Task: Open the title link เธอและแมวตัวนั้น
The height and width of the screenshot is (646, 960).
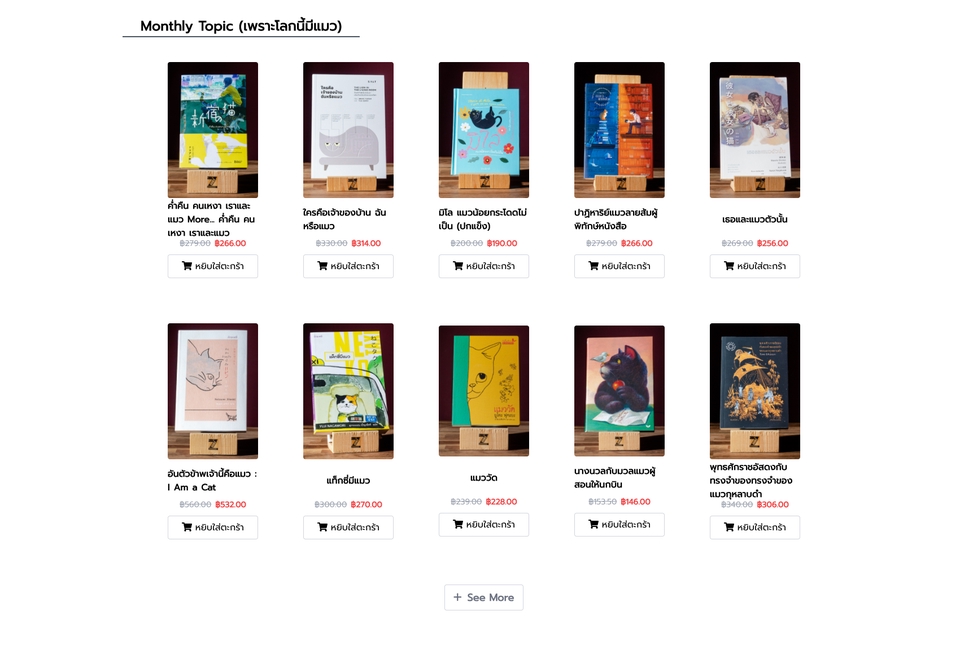Action: click(x=754, y=219)
